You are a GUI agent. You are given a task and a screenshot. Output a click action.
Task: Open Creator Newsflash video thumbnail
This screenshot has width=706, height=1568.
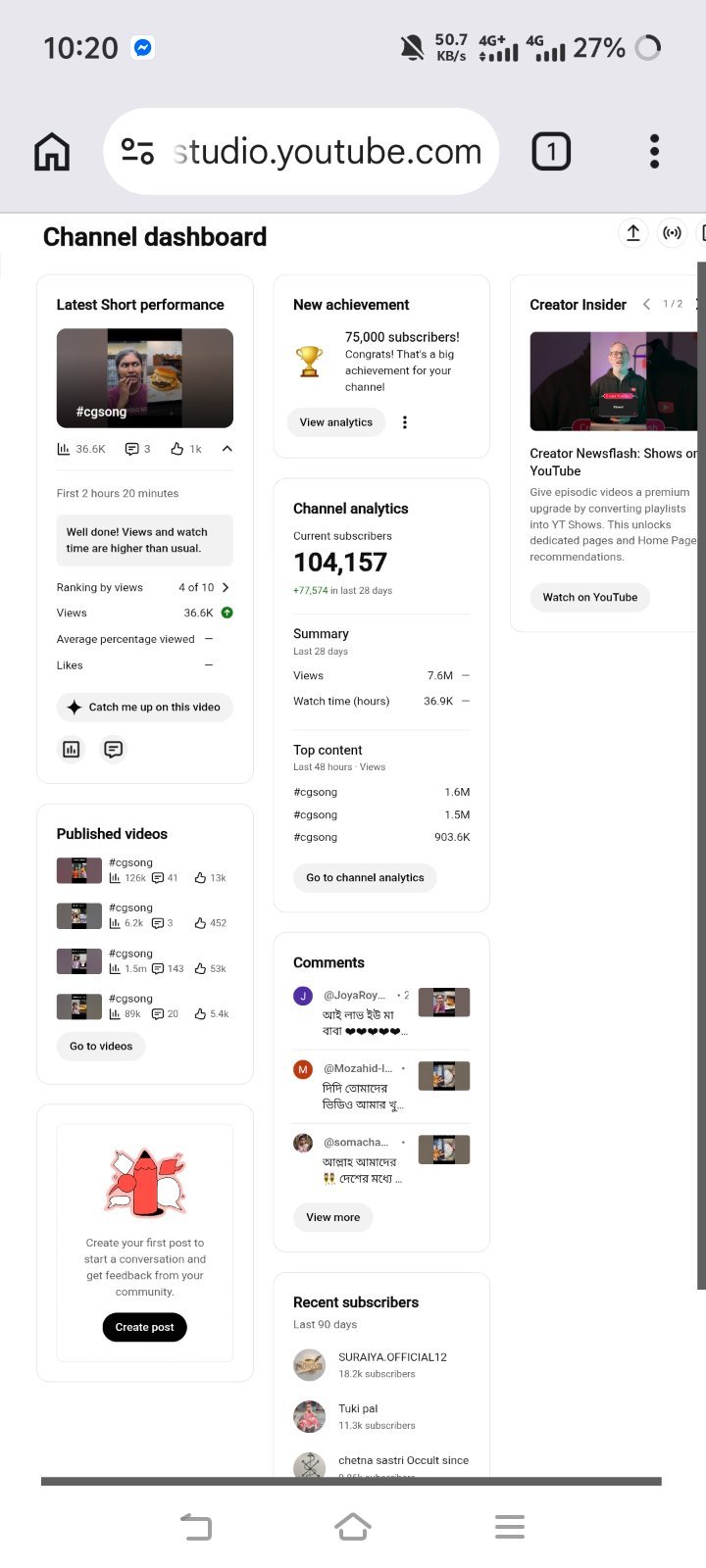coord(614,381)
